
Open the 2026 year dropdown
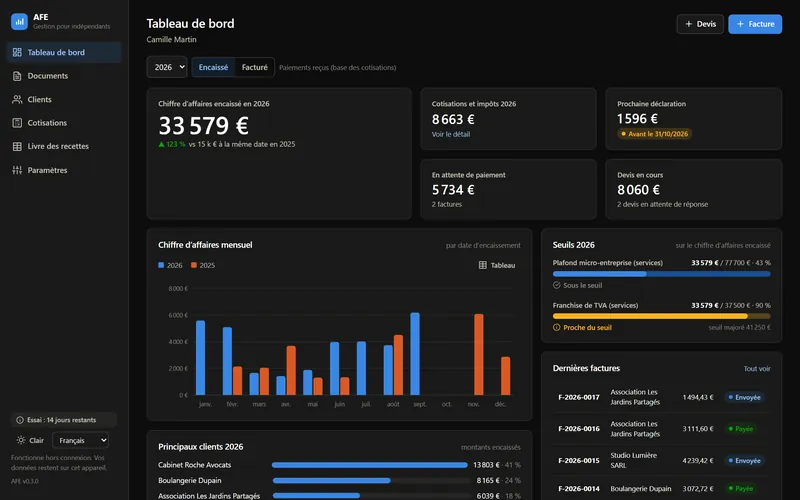click(x=167, y=67)
